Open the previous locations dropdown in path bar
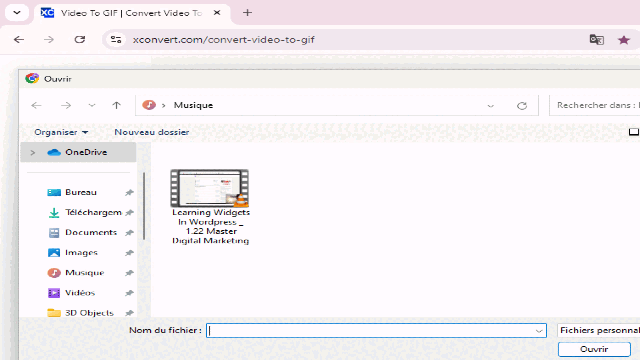 pos(491,106)
